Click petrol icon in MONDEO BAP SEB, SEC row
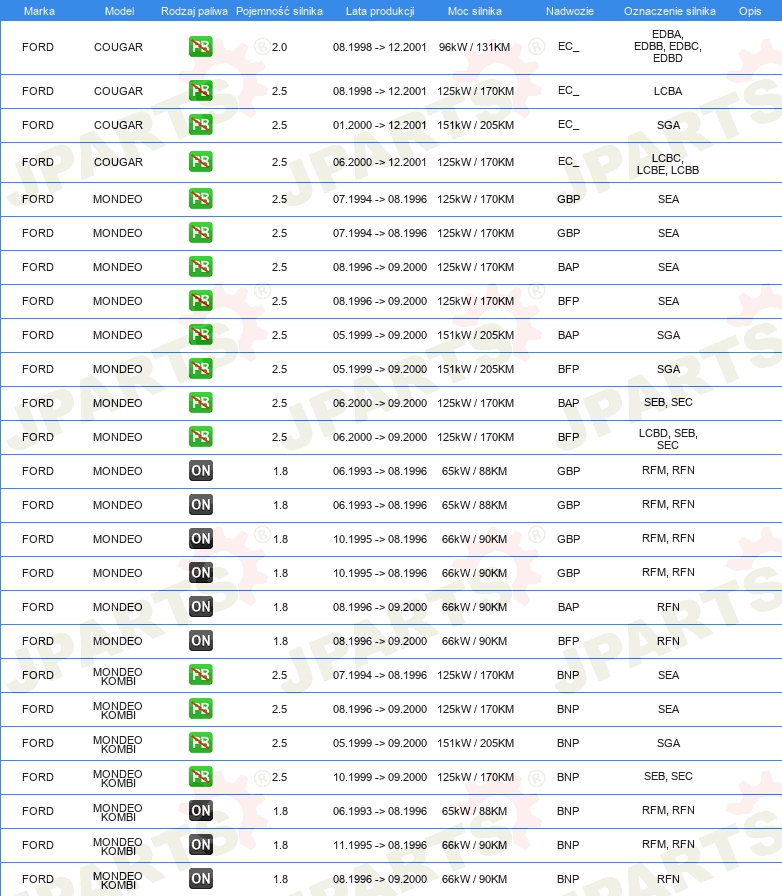 [x=201, y=403]
